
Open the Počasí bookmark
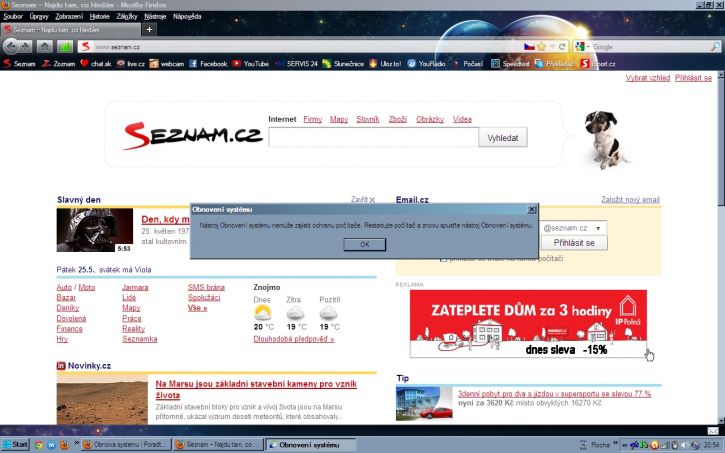[x=467, y=64]
